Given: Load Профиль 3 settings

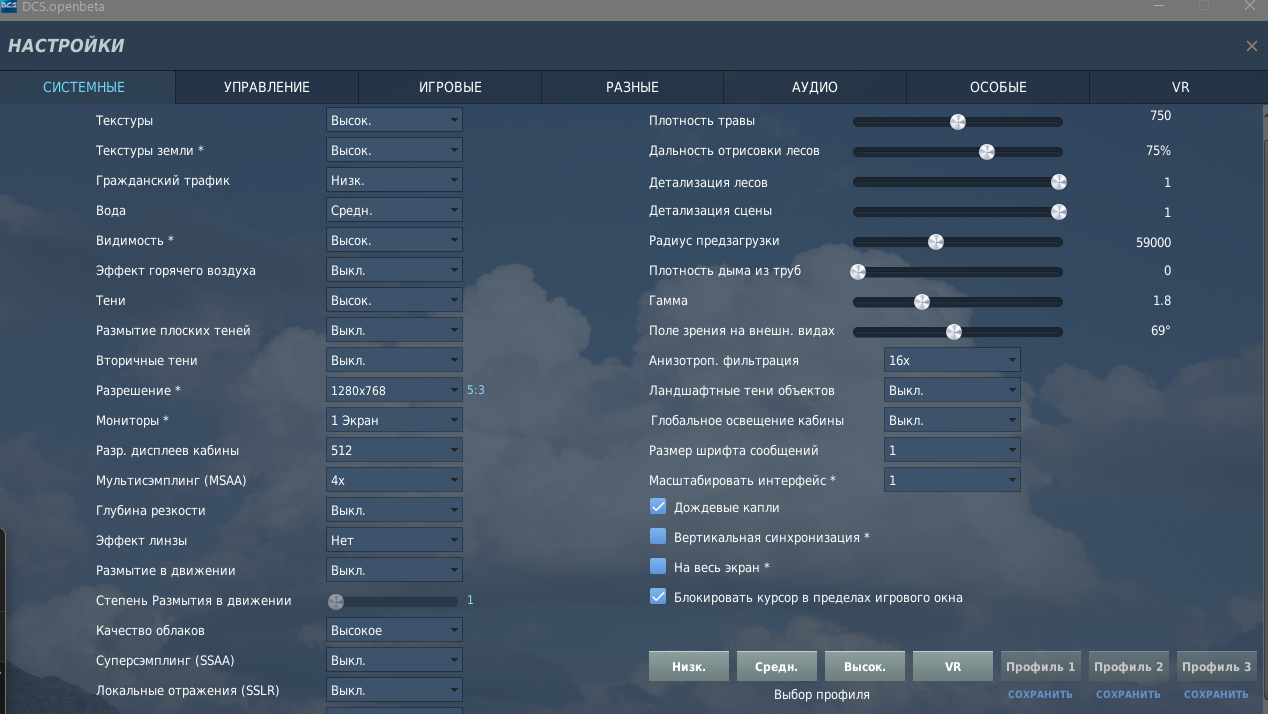Looking at the screenshot, I should 1217,666.
